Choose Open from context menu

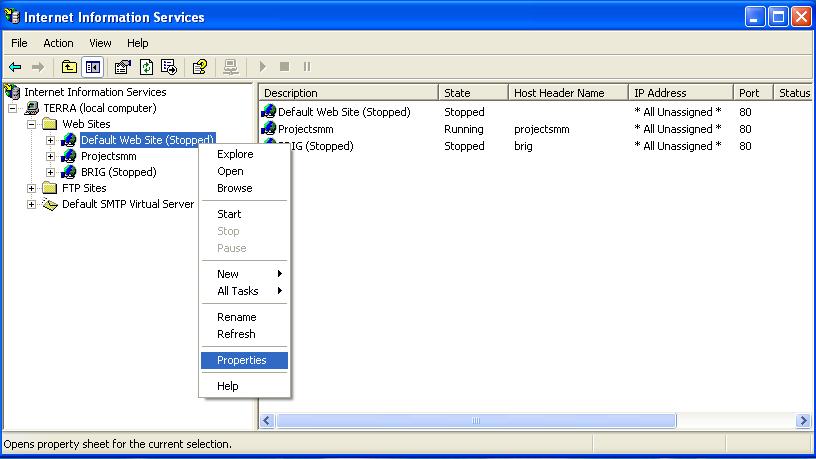point(244,171)
